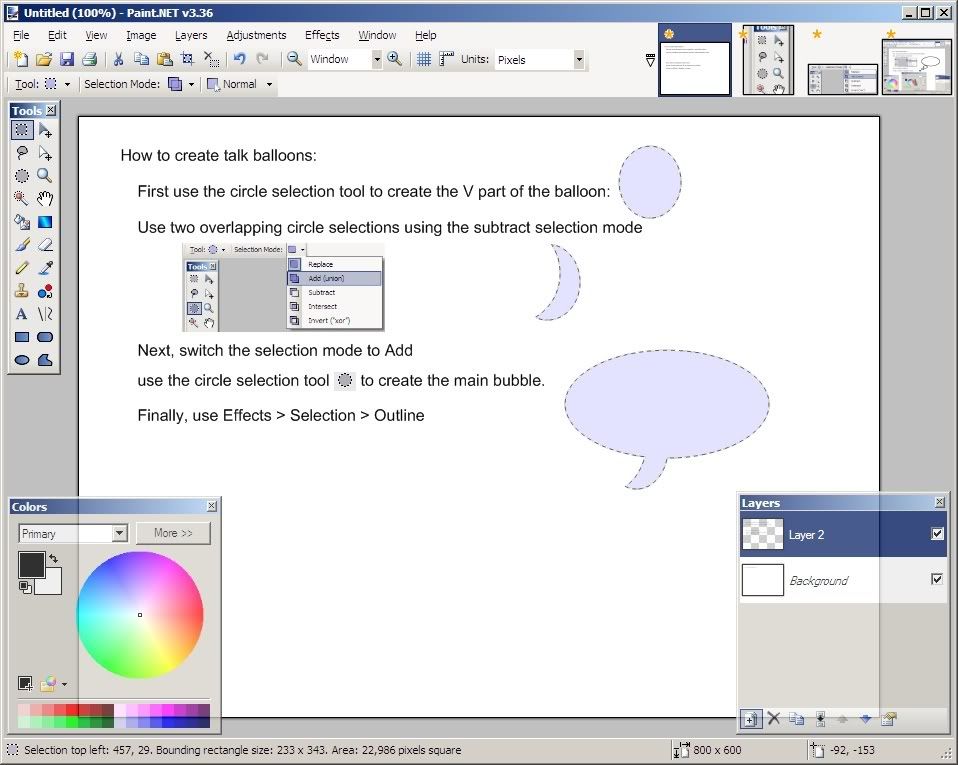Select the Clone Stamp tool
The width and height of the screenshot is (958, 765).
pyautogui.click(x=22, y=291)
